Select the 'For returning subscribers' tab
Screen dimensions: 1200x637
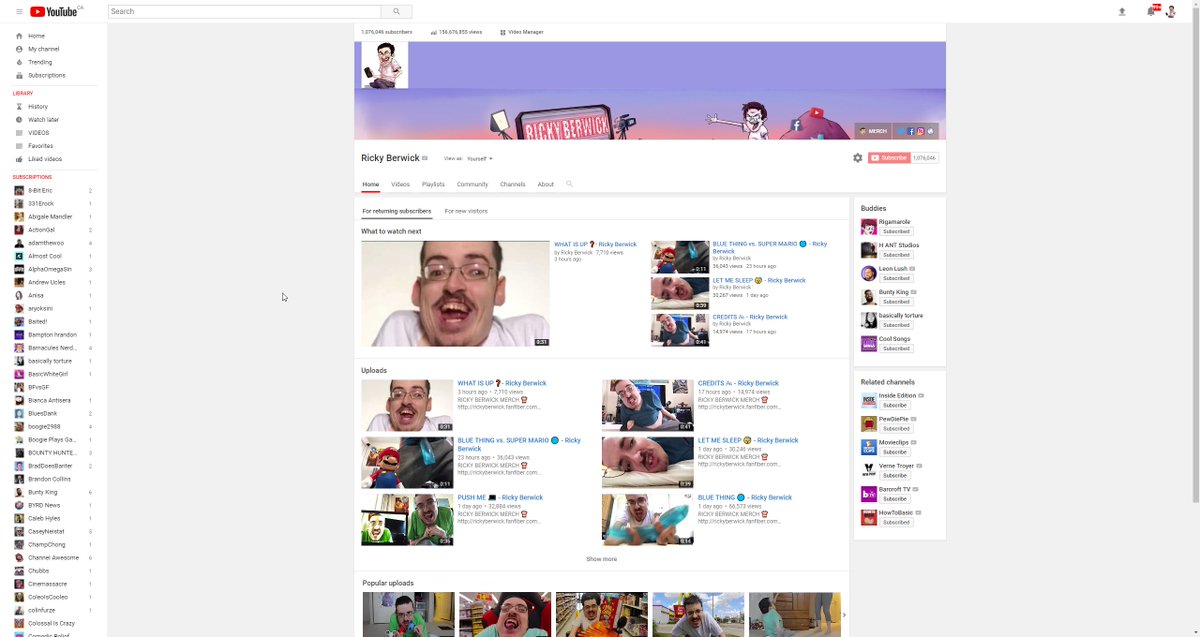click(x=397, y=211)
